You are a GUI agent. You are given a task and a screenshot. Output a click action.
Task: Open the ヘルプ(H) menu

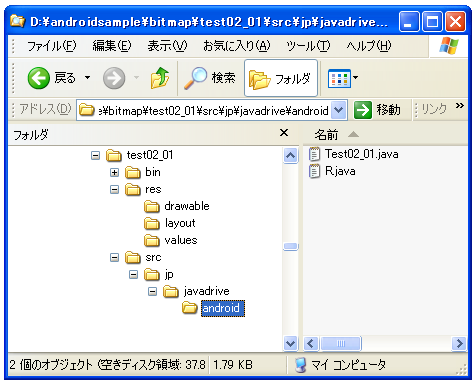tap(369, 46)
